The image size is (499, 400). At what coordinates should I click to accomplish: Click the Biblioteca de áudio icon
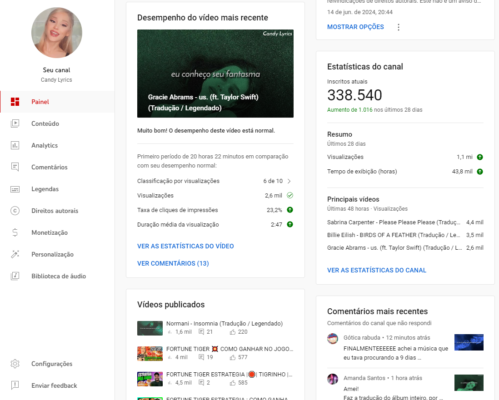pos(15,276)
